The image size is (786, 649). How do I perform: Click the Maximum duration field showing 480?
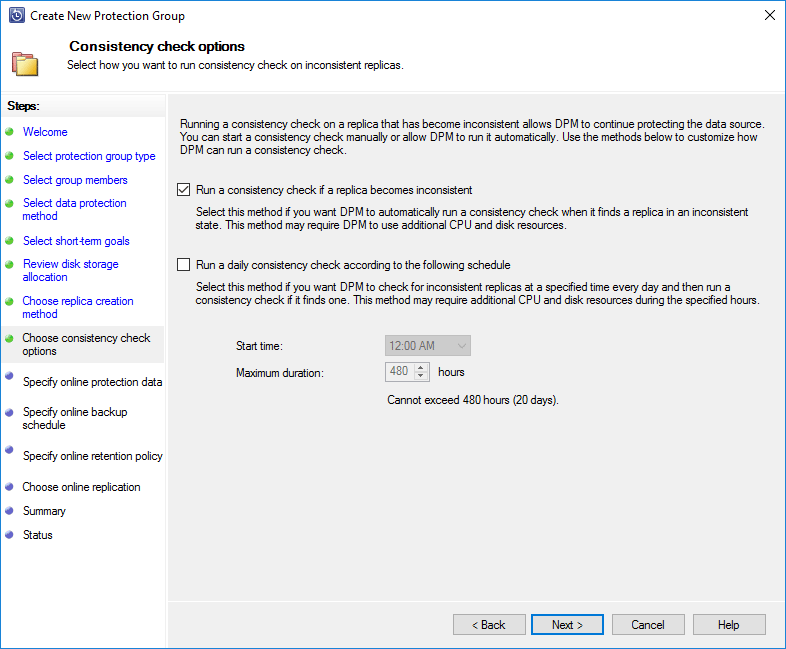[x=400, y=371]
